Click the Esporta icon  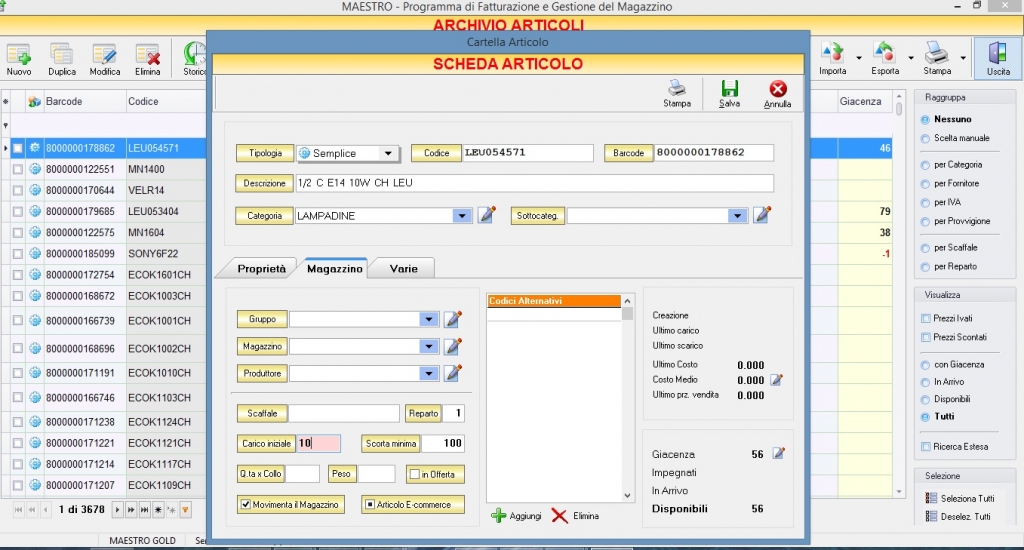(884, 53)
